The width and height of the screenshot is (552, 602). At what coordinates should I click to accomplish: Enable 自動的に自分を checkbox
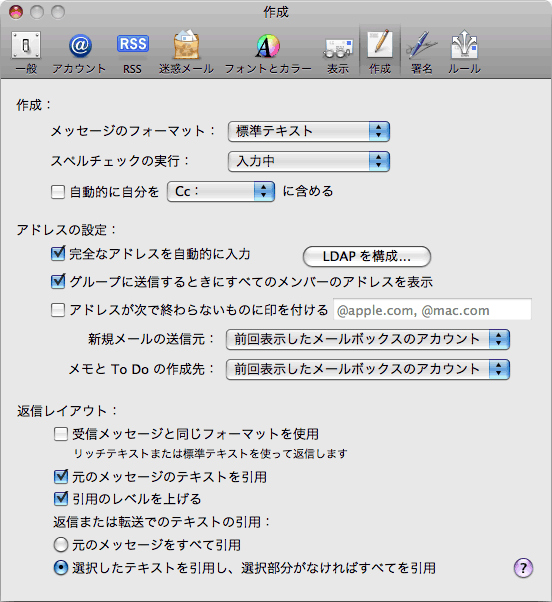[x=58, y=192]
